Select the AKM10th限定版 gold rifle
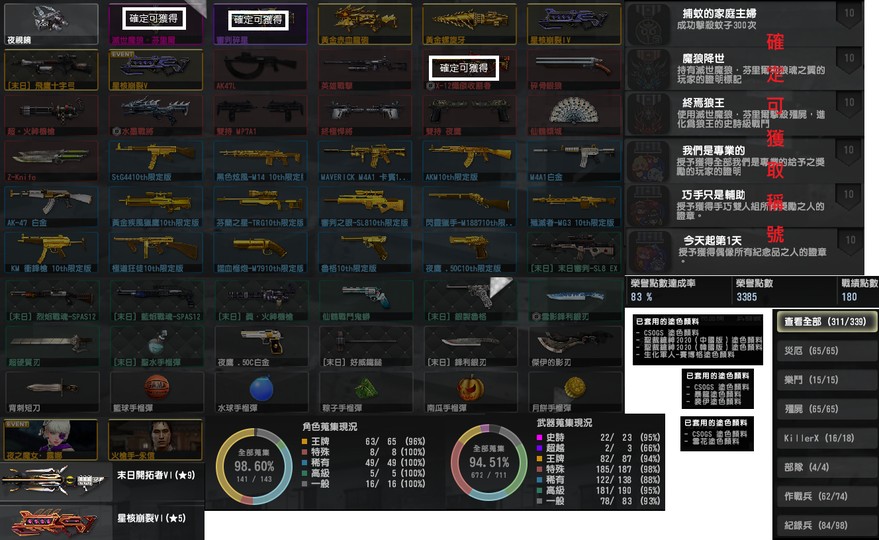 470,161
